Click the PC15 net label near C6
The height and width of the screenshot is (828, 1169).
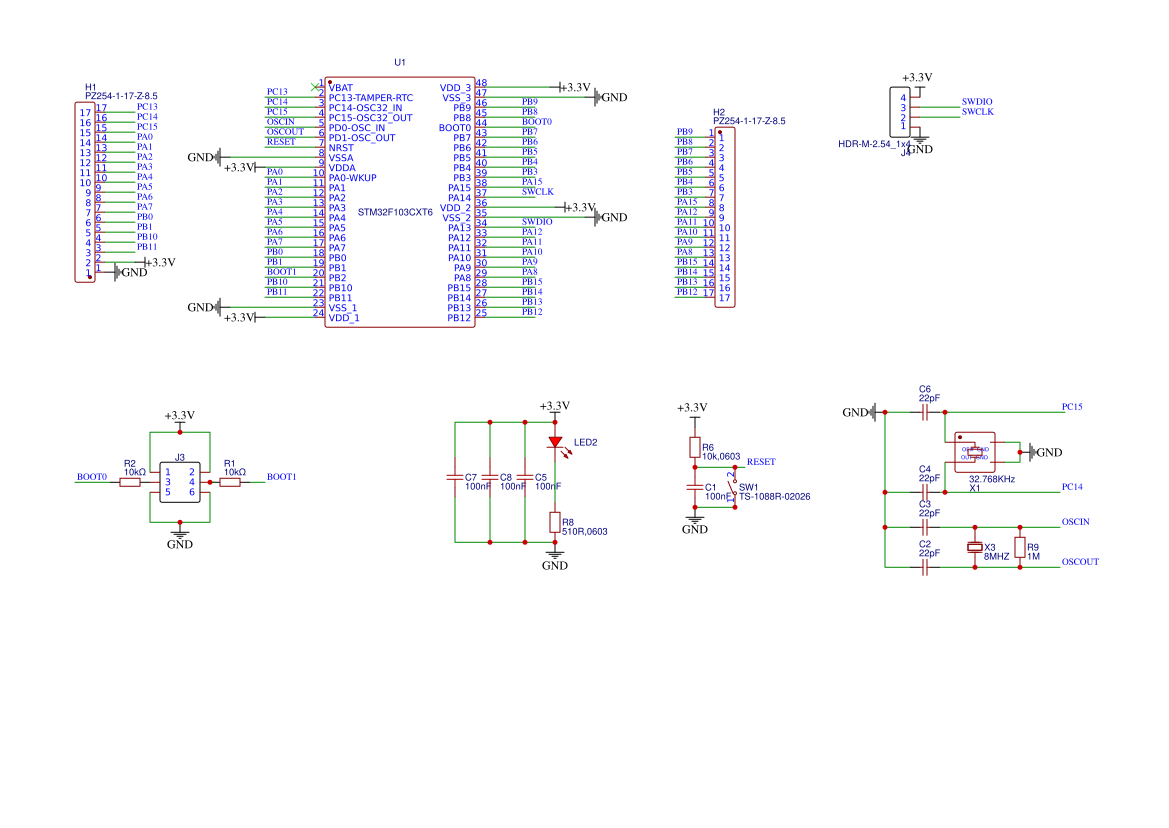click(x=1072, y=407)
